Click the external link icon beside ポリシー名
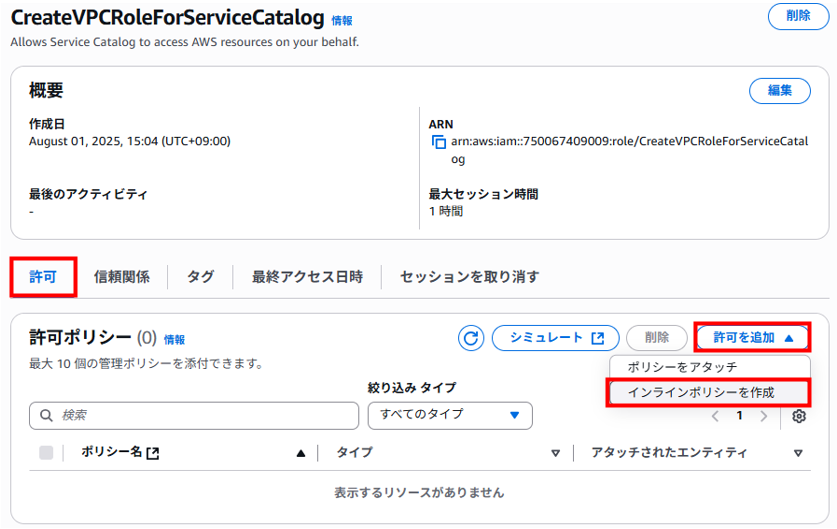The image size is (837, 529). (153, 453)
